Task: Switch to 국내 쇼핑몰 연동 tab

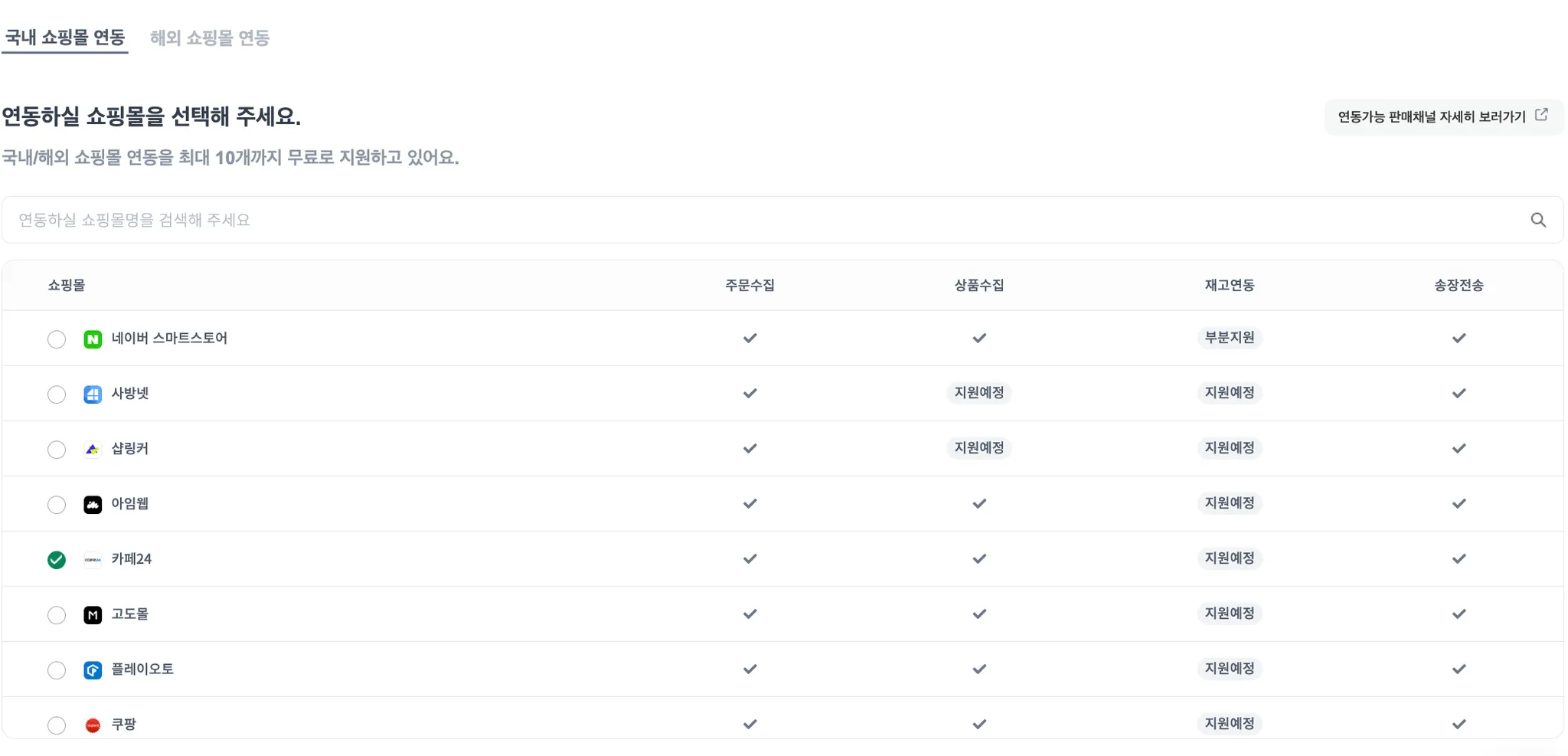Action: coord(65,38)
